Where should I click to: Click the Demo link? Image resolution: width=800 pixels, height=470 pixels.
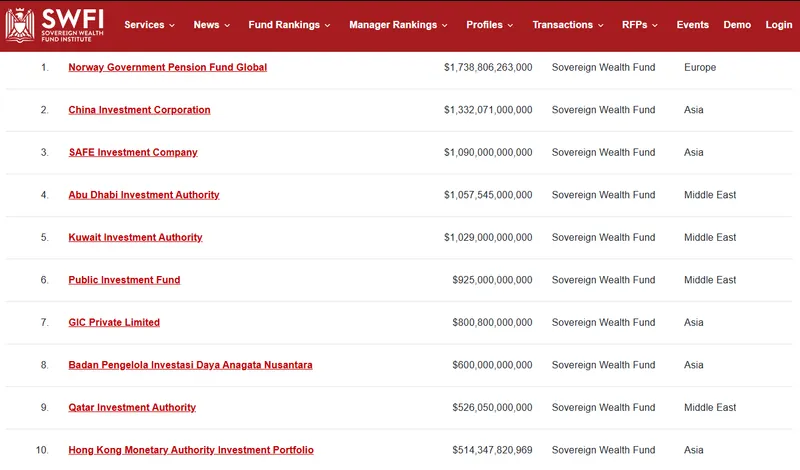tap(737, 24)
